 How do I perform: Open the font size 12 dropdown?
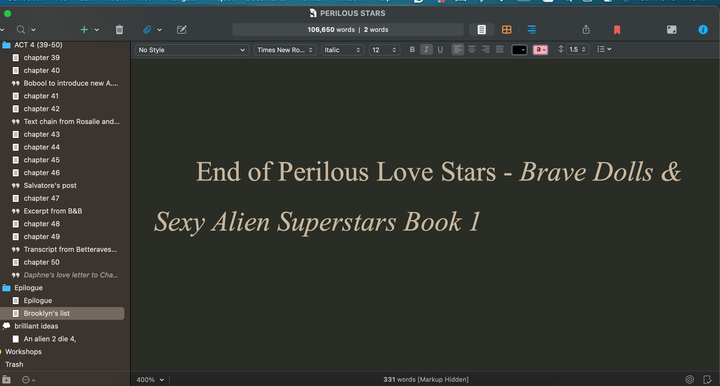point(384,50)
